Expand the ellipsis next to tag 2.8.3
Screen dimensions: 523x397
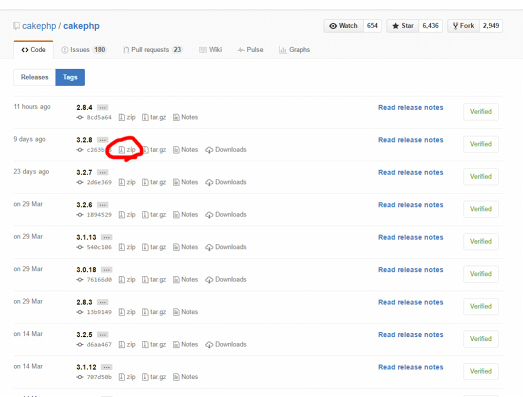[x=102, y=302]
